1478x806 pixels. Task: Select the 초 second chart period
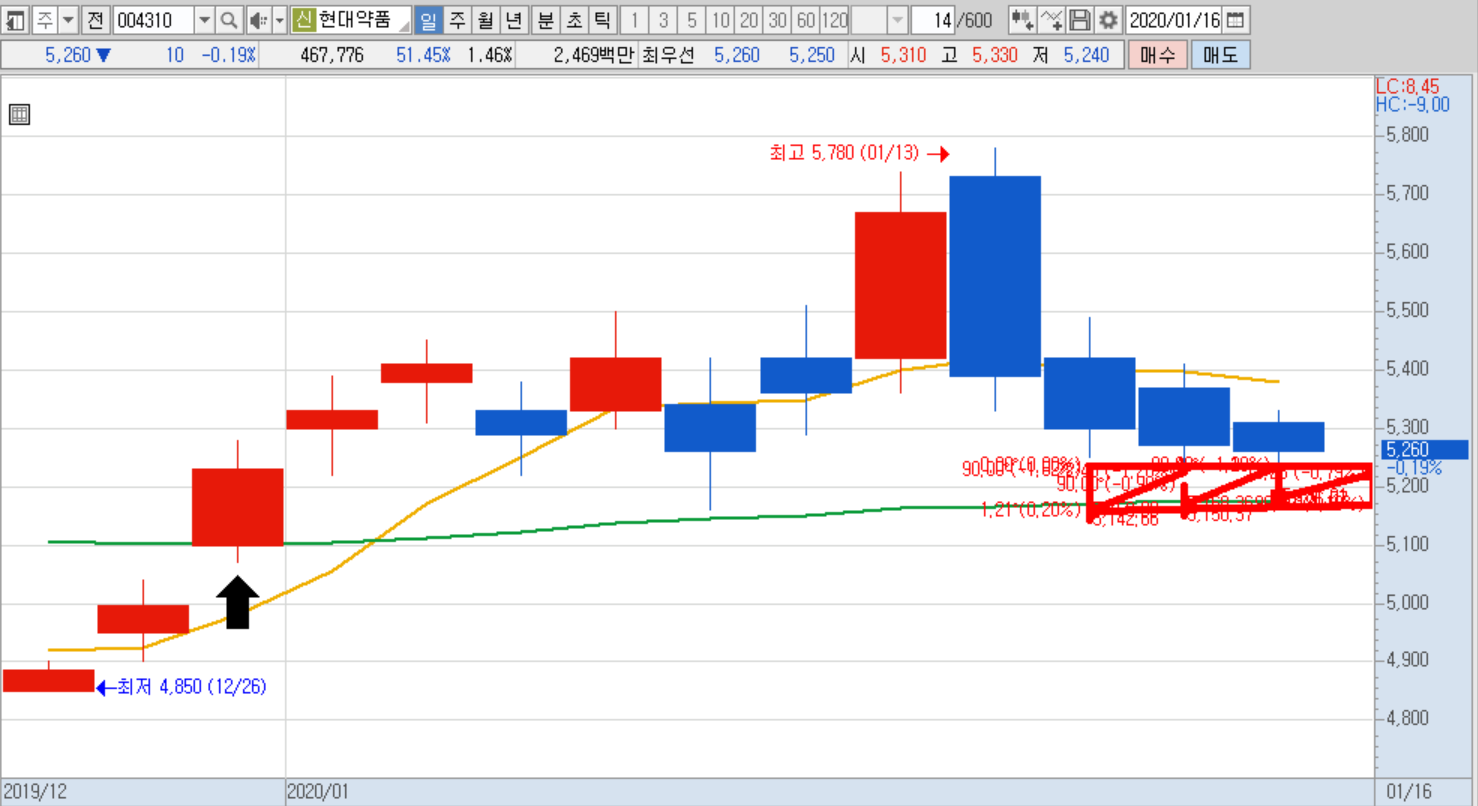(574, 19)
